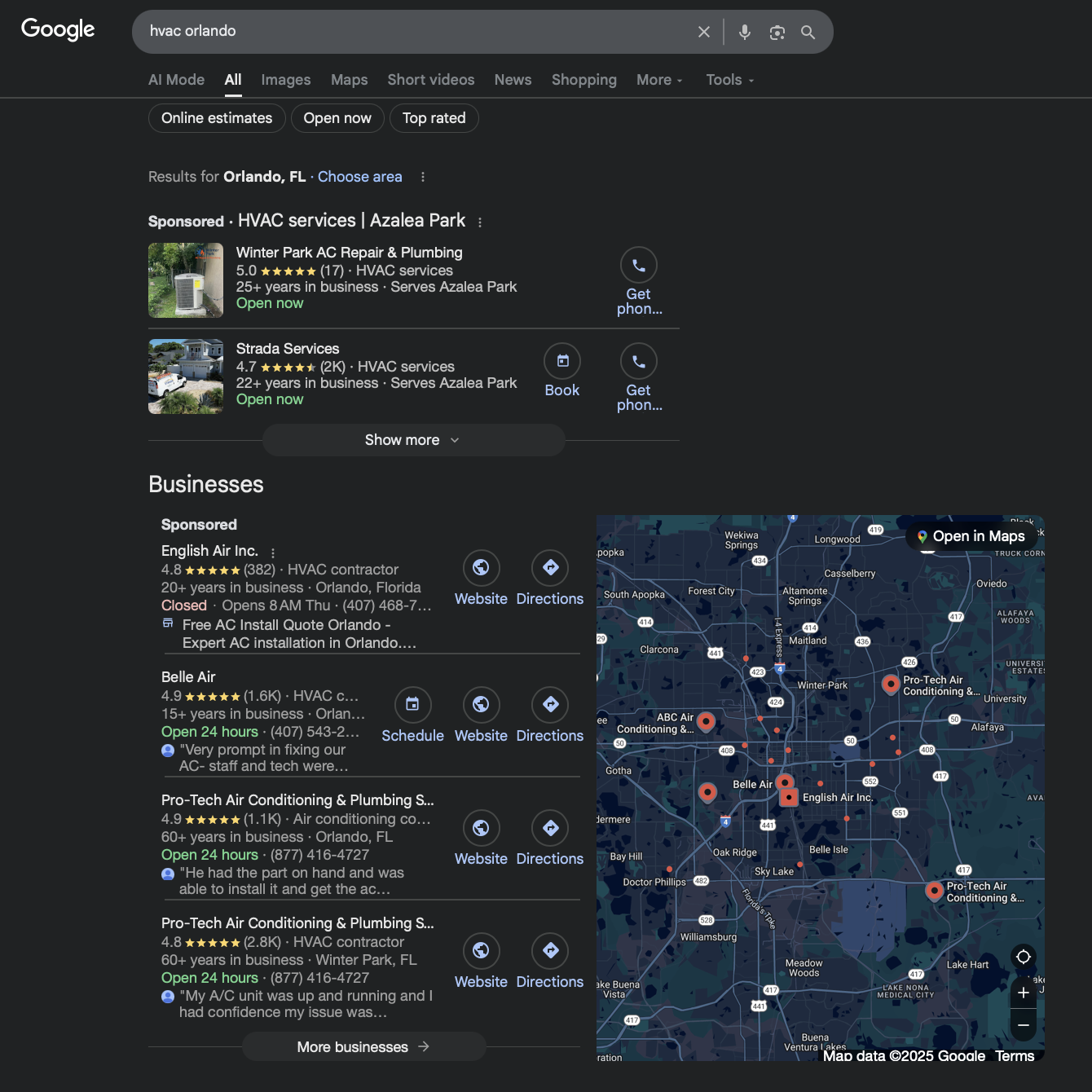Open the Tools dropdown menu
This screenshot has height=1092, width=1092.
729,80
